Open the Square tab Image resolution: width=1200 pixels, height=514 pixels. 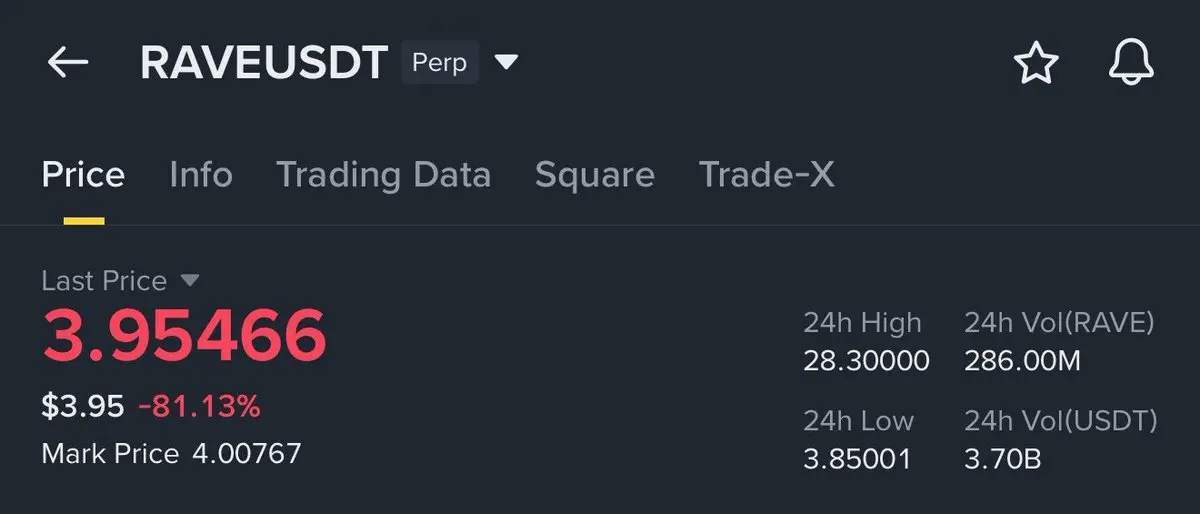pyautogui.click(x=595, y=175)
